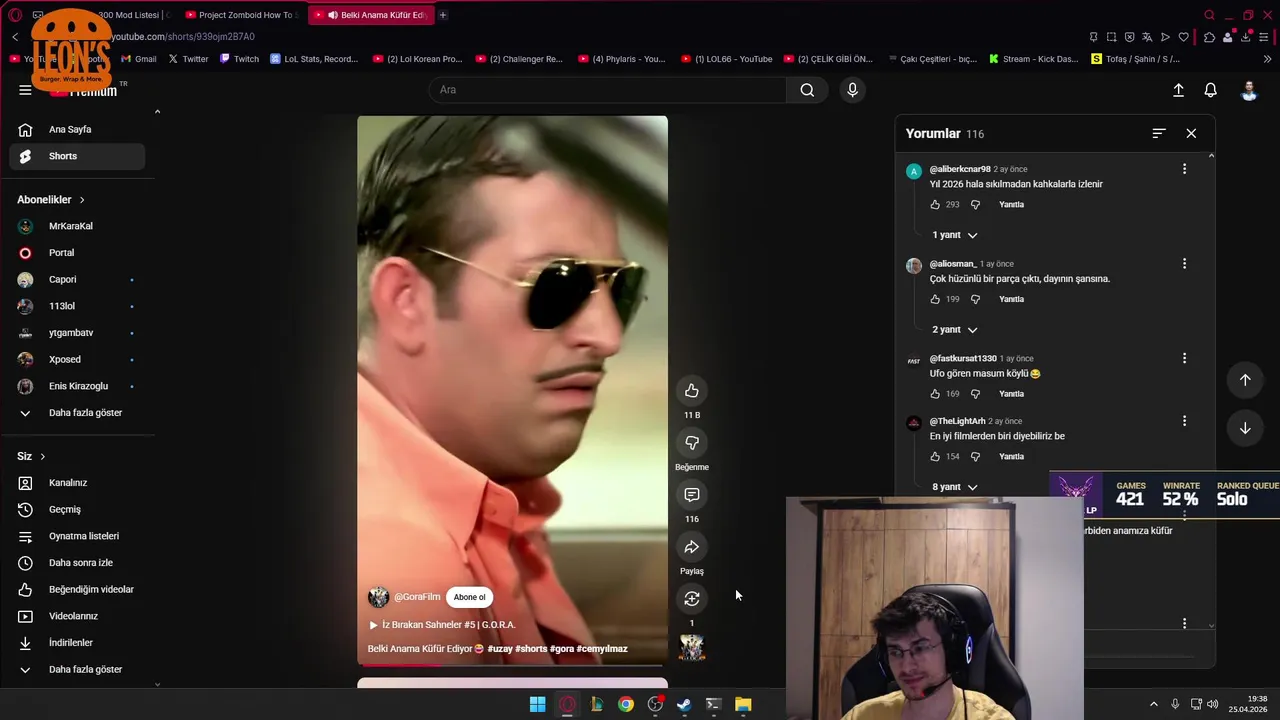Like the @aliberkcnar98 comment
The height and width of the screenshot is (720, 1280).
click(x=935, y=204)
